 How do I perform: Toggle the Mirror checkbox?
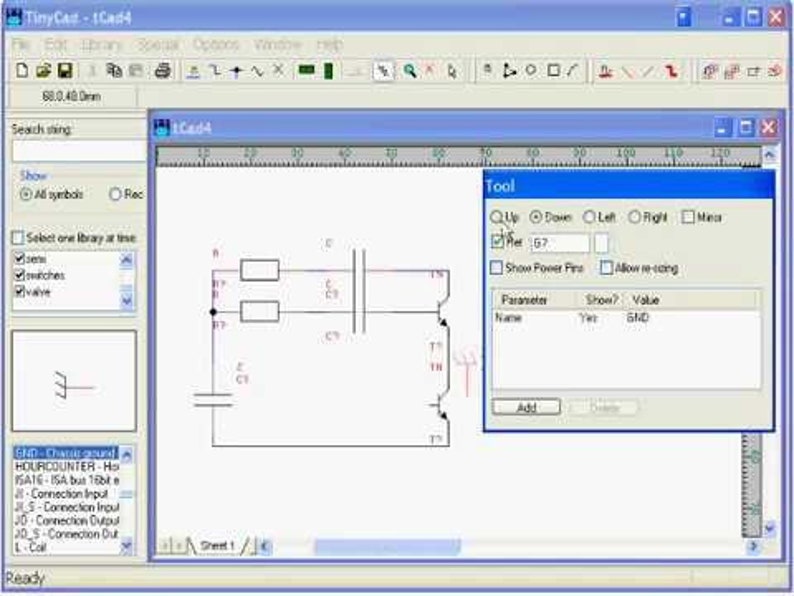pos(688,217)
